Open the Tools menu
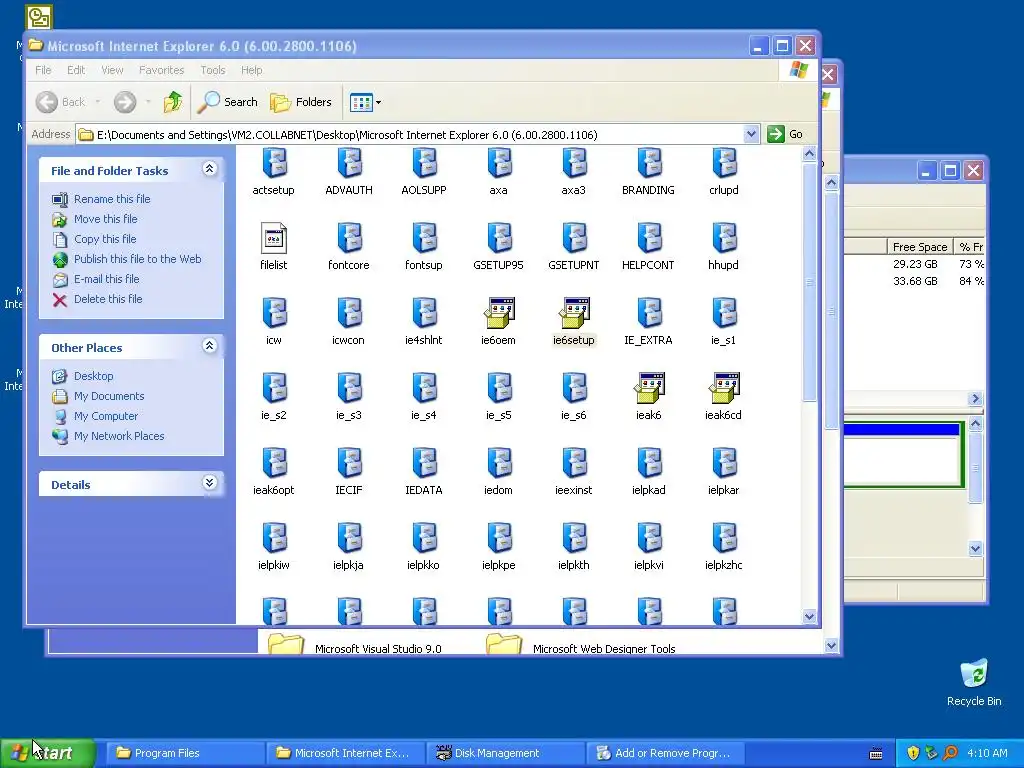1024x768 pixels. click(213, 70)
